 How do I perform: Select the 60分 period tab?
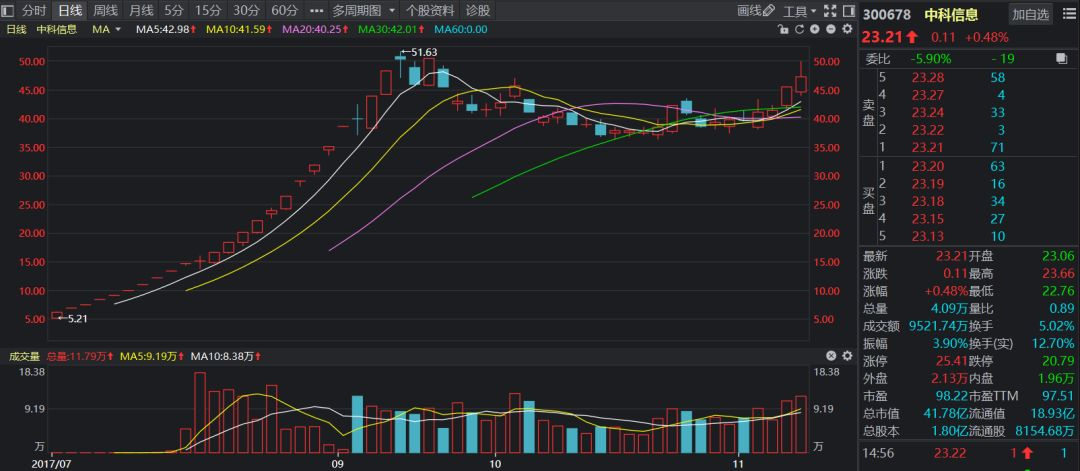[x=285, y=11]
